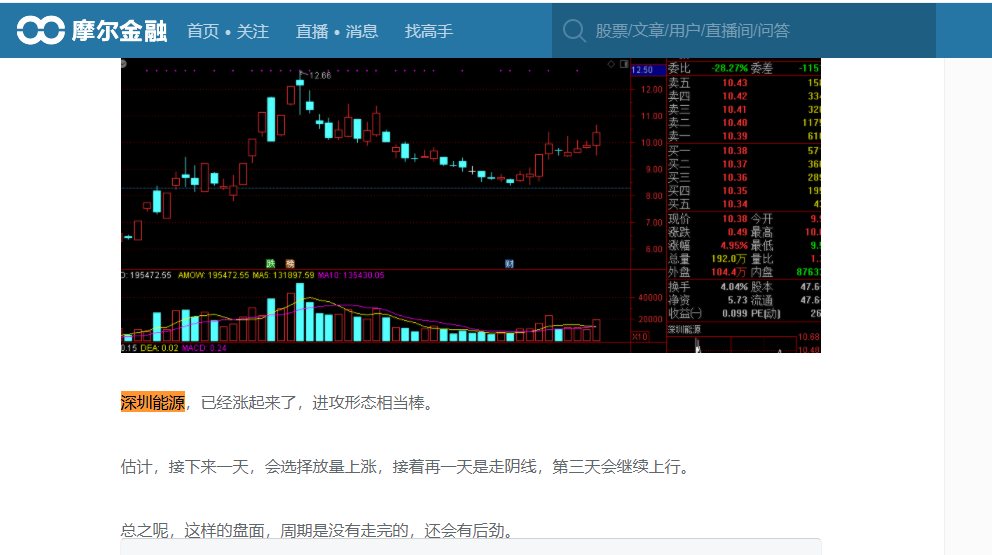
Task: Select the 卖五 10.43 quote row
Action: tap(744, 83)
